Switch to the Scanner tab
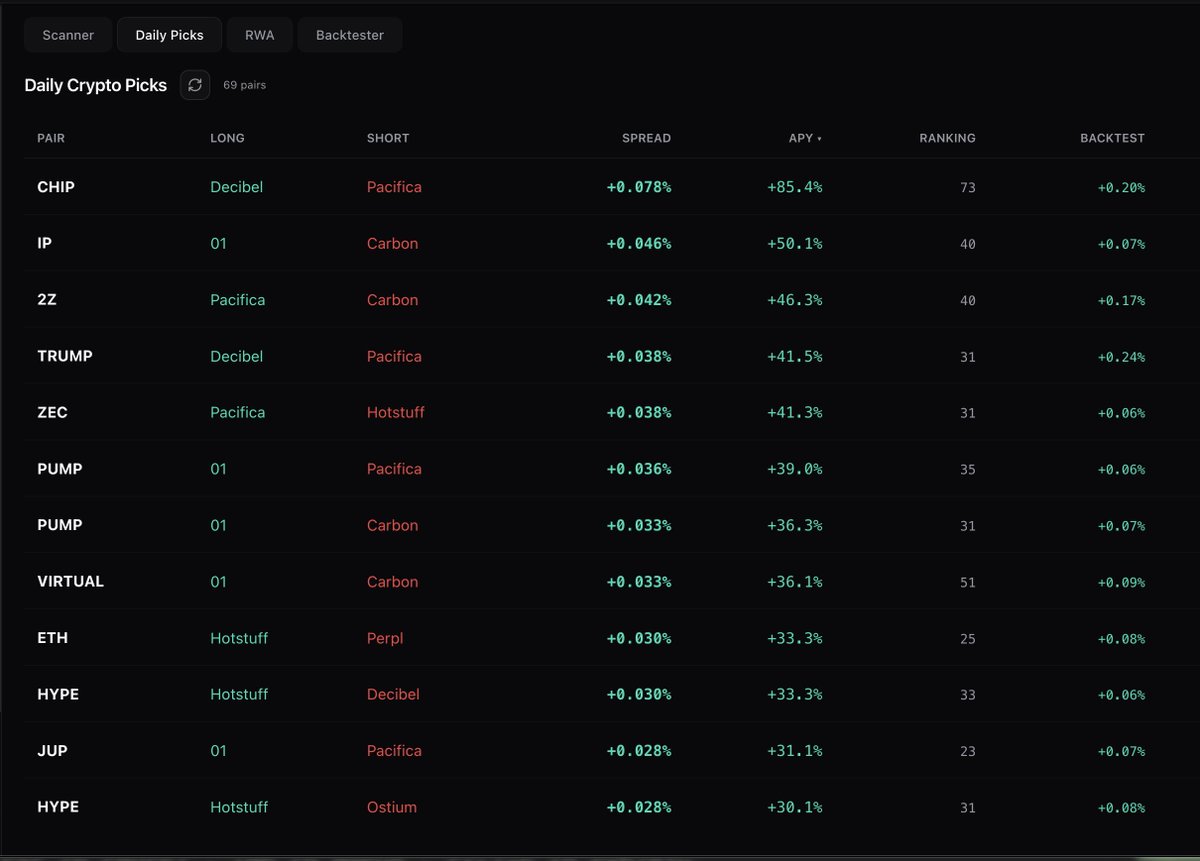This screenshot has width=1200, height=861. [x=68, y=35]
